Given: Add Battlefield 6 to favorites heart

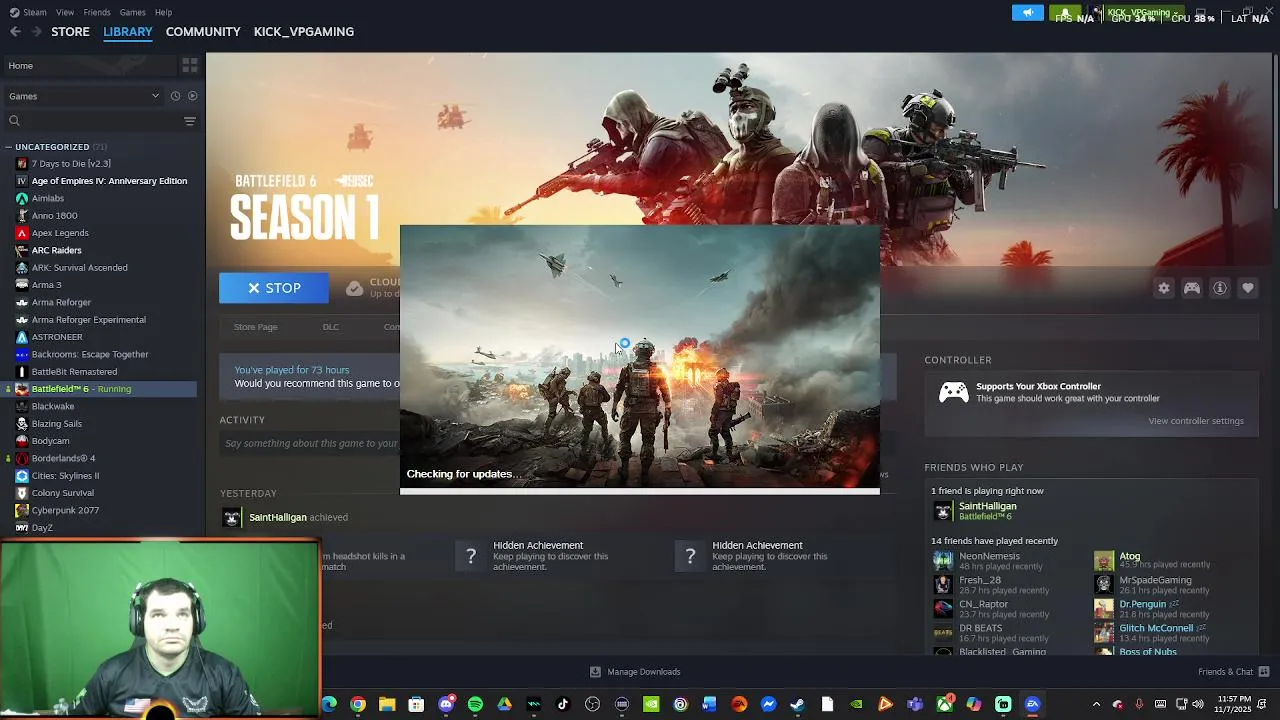Looking at the screenshot, I should 1248,288.
